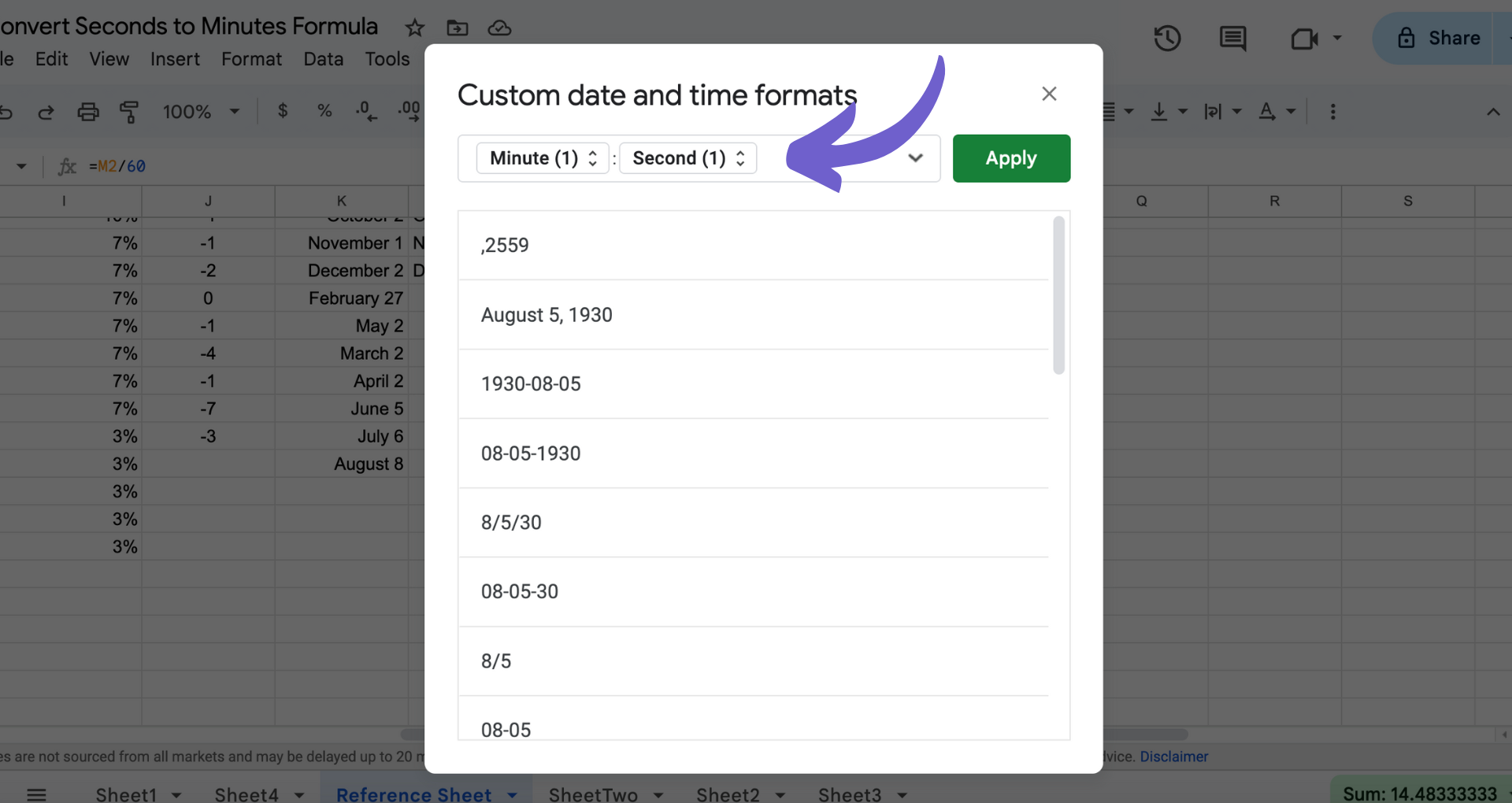The height and width of the screenshot is (803, 1512).
Task: Open the Minute (1) token options
Action: tap(543, 158)
